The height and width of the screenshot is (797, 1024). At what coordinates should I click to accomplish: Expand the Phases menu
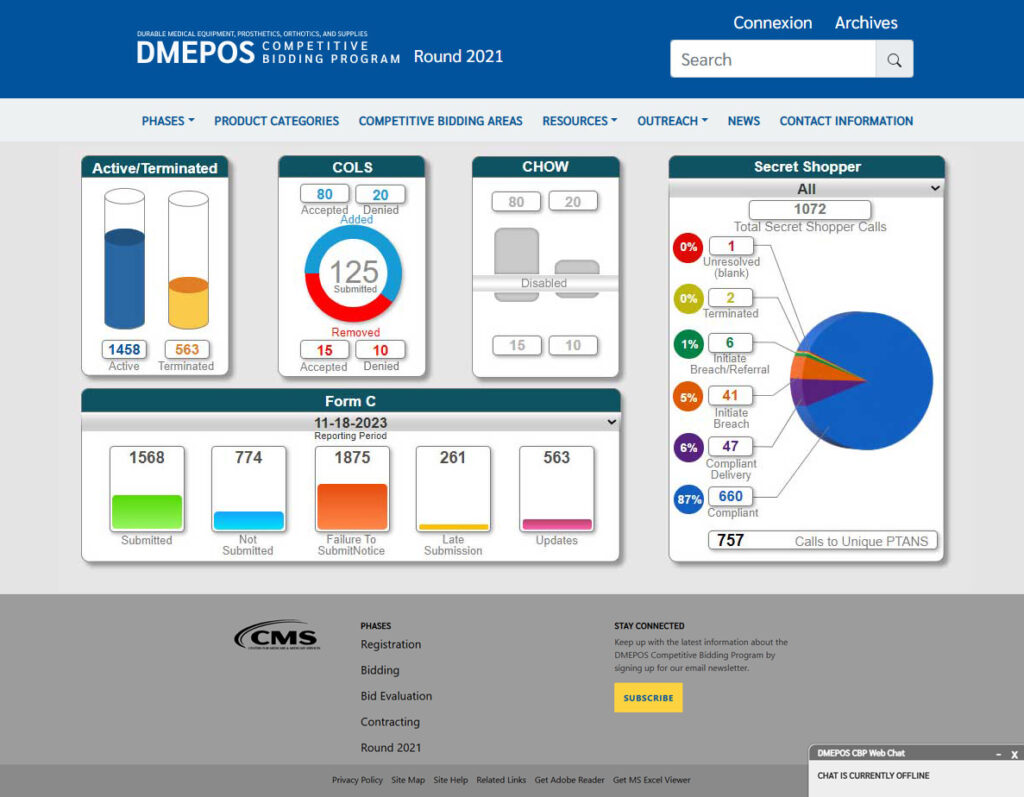168,121
